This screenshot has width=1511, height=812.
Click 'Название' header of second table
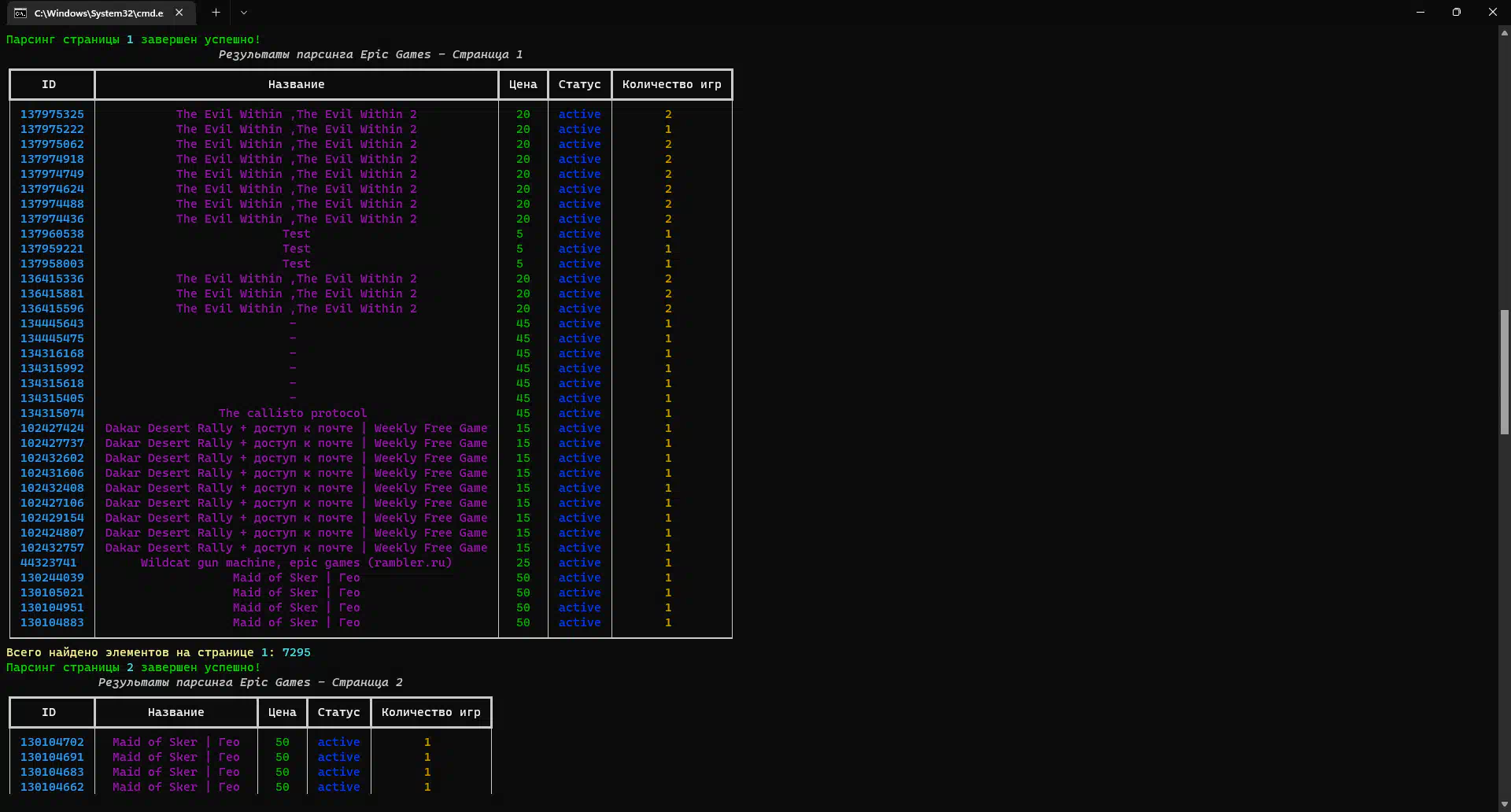pyautogui.click(x=176, y=712)
